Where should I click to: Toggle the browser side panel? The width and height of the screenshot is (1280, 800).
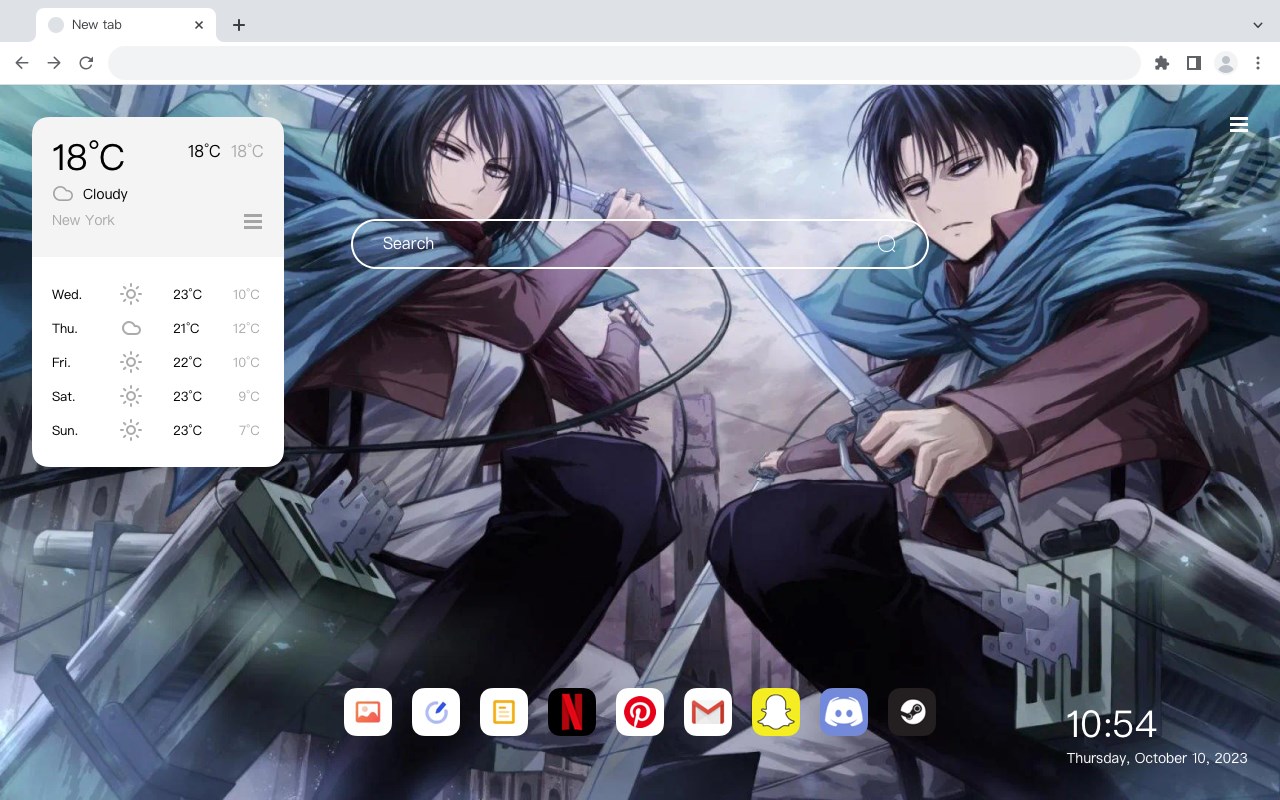coord(1194,63)
